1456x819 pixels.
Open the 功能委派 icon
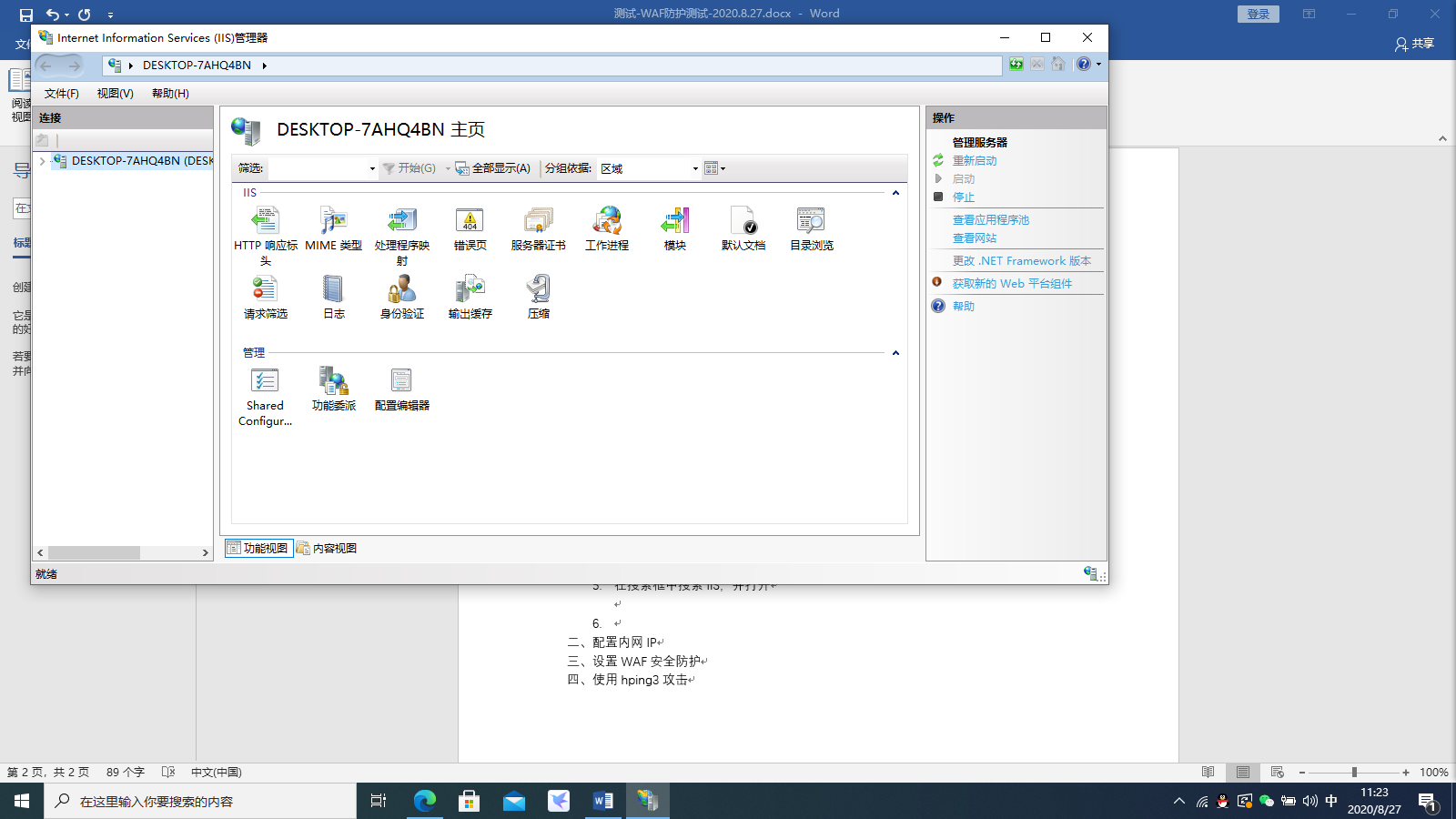coord(333,380)
